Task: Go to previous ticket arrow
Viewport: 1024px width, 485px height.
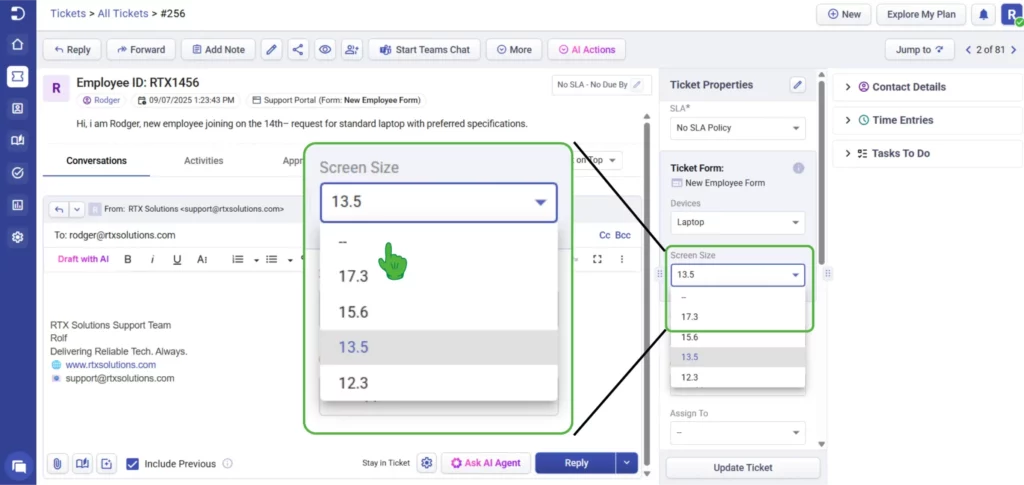Action: tap(968, 50)
